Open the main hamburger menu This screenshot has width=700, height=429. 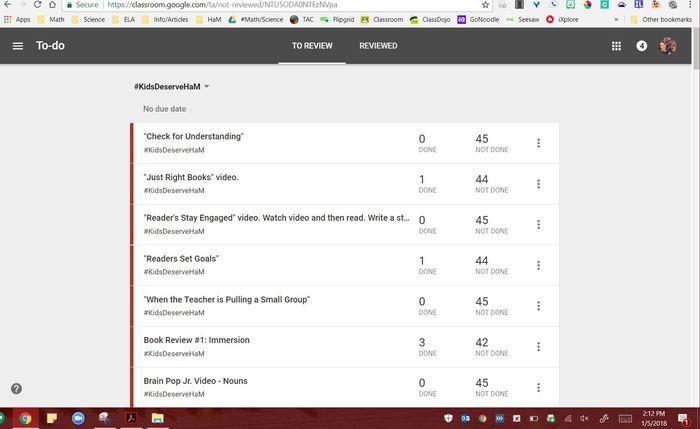point(18,46)
